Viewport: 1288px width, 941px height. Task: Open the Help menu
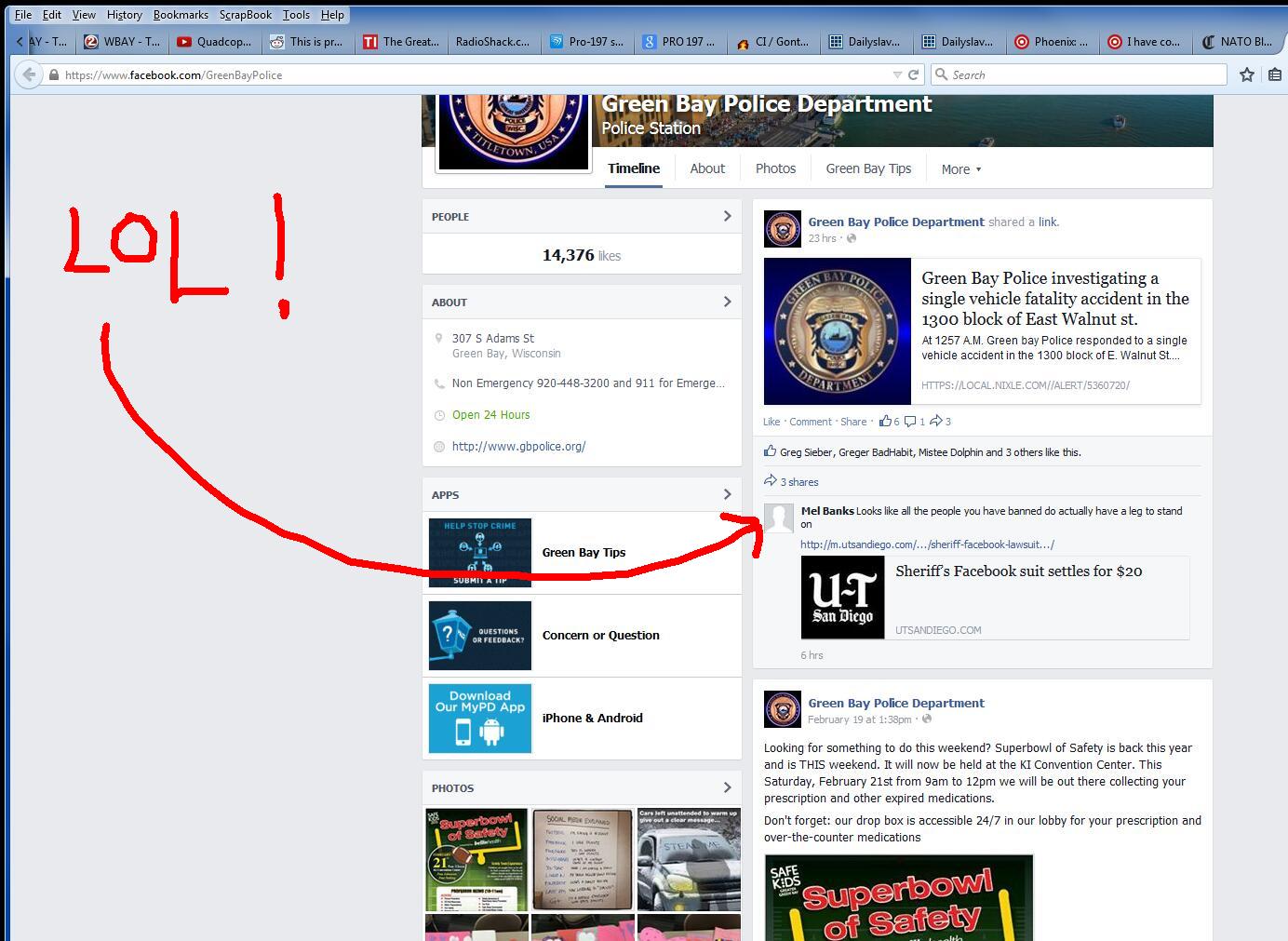point(332,15)
